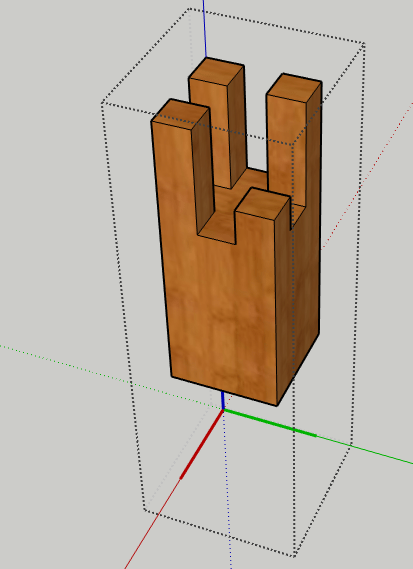This screenshot has width=413, height=569.
Task: Click the bounding box's lowest bottom corner
Action: point(295,556)
